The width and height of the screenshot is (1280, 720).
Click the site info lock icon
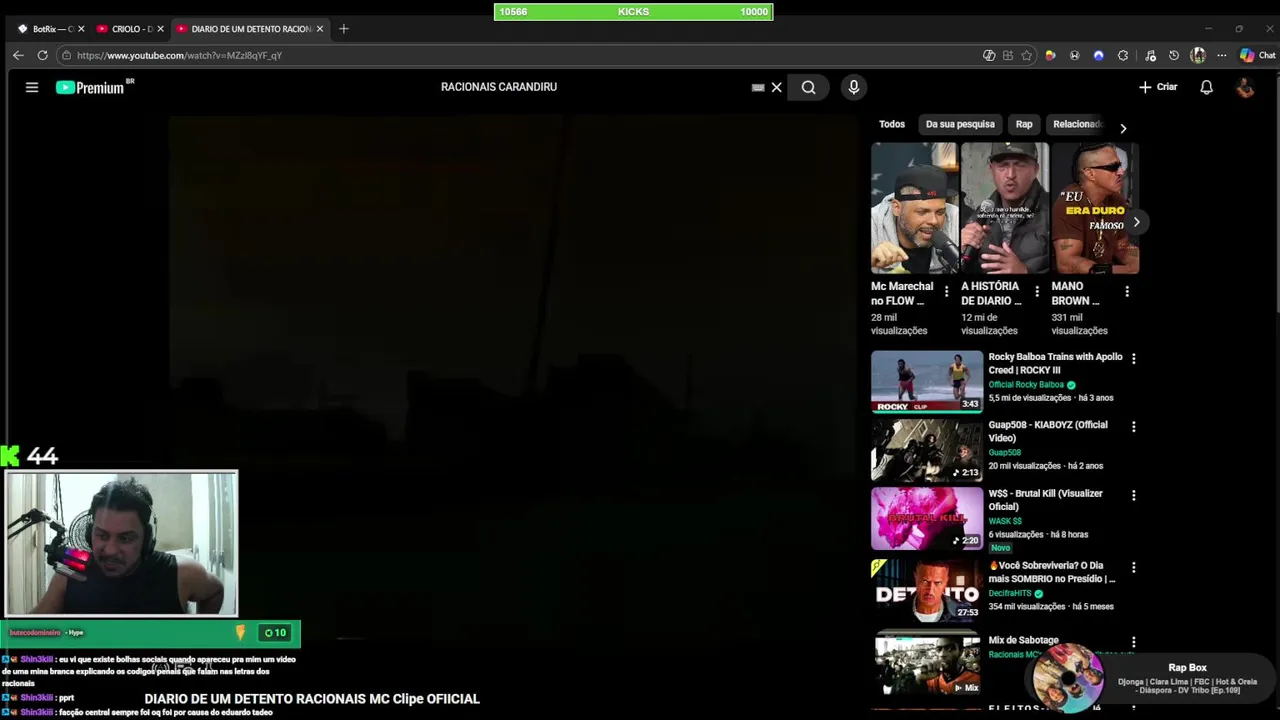pos(66,55)
